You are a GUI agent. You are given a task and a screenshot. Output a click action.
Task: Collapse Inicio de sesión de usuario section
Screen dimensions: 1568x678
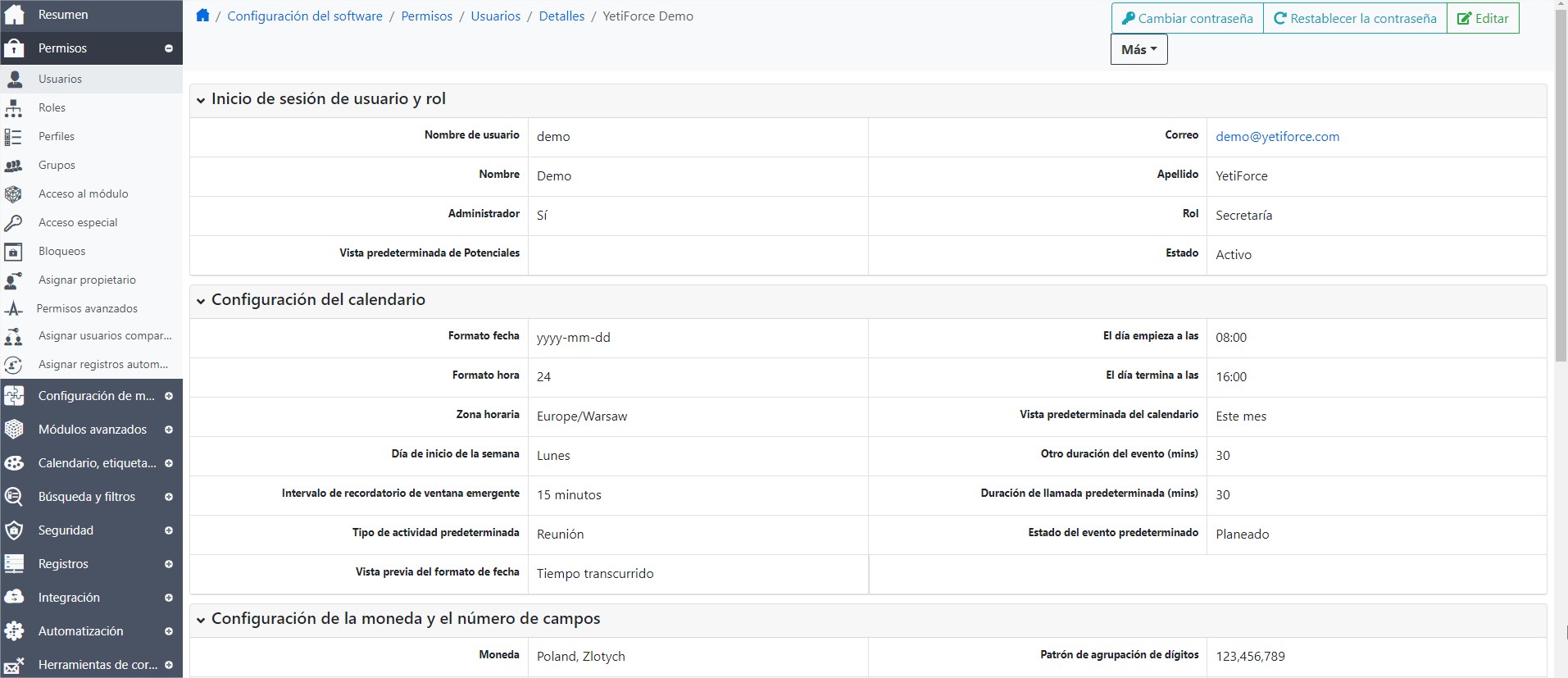click(201, 99)
